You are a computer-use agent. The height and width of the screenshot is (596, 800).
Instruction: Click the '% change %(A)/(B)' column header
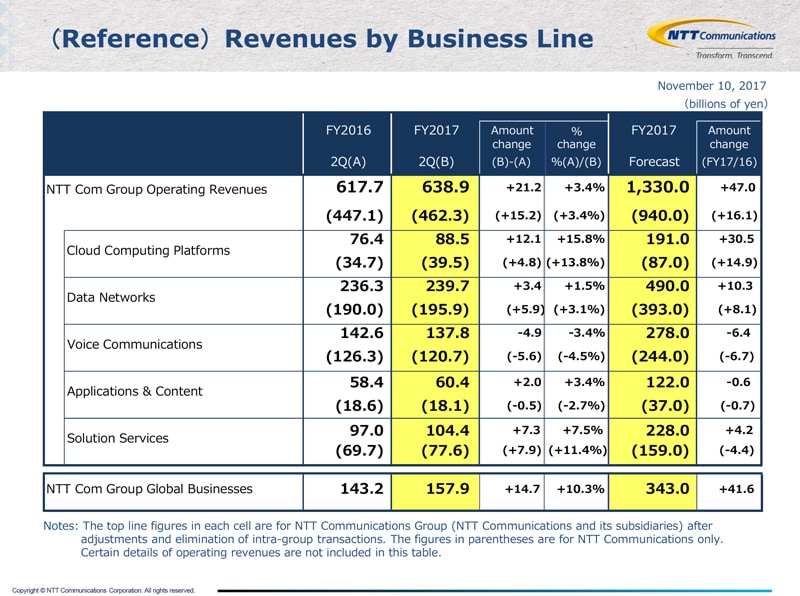[576, 146]
